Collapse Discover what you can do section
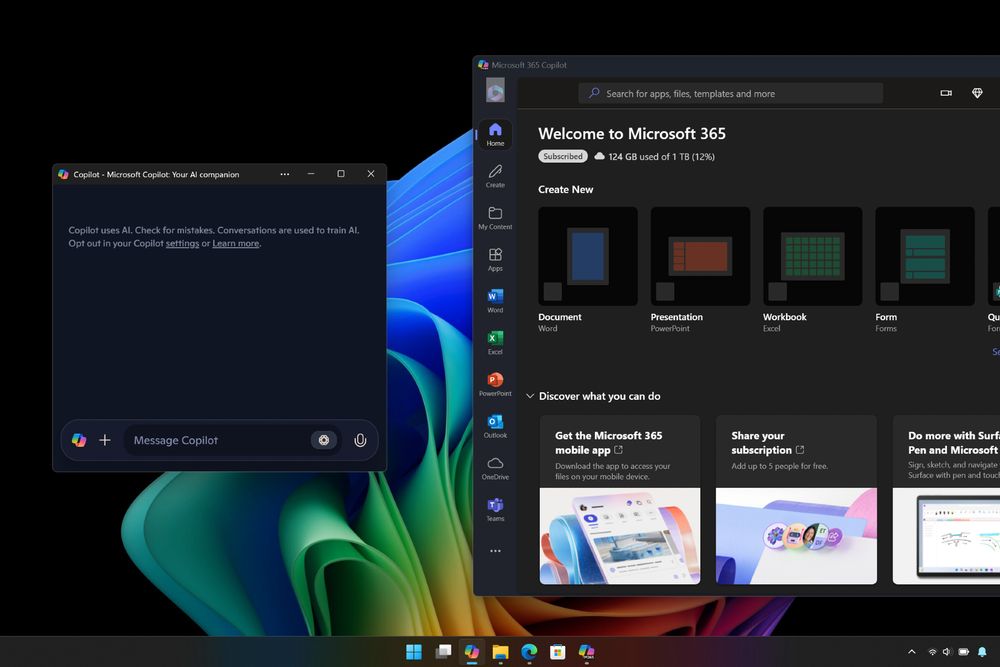Image resolution: width=1000 pixels, height=667 pixels. tap(530, 396)
